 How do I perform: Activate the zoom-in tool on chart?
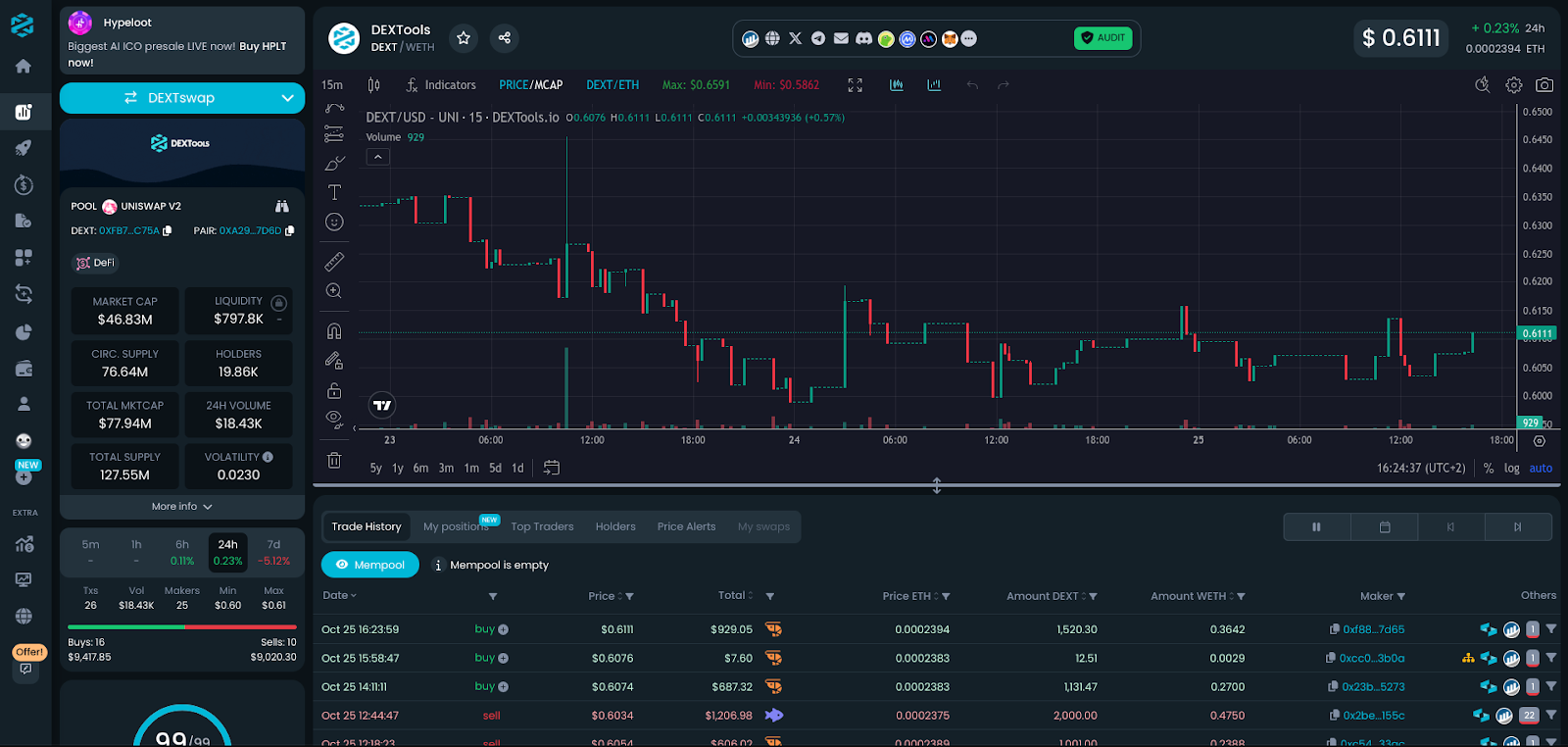coord(334,291)
